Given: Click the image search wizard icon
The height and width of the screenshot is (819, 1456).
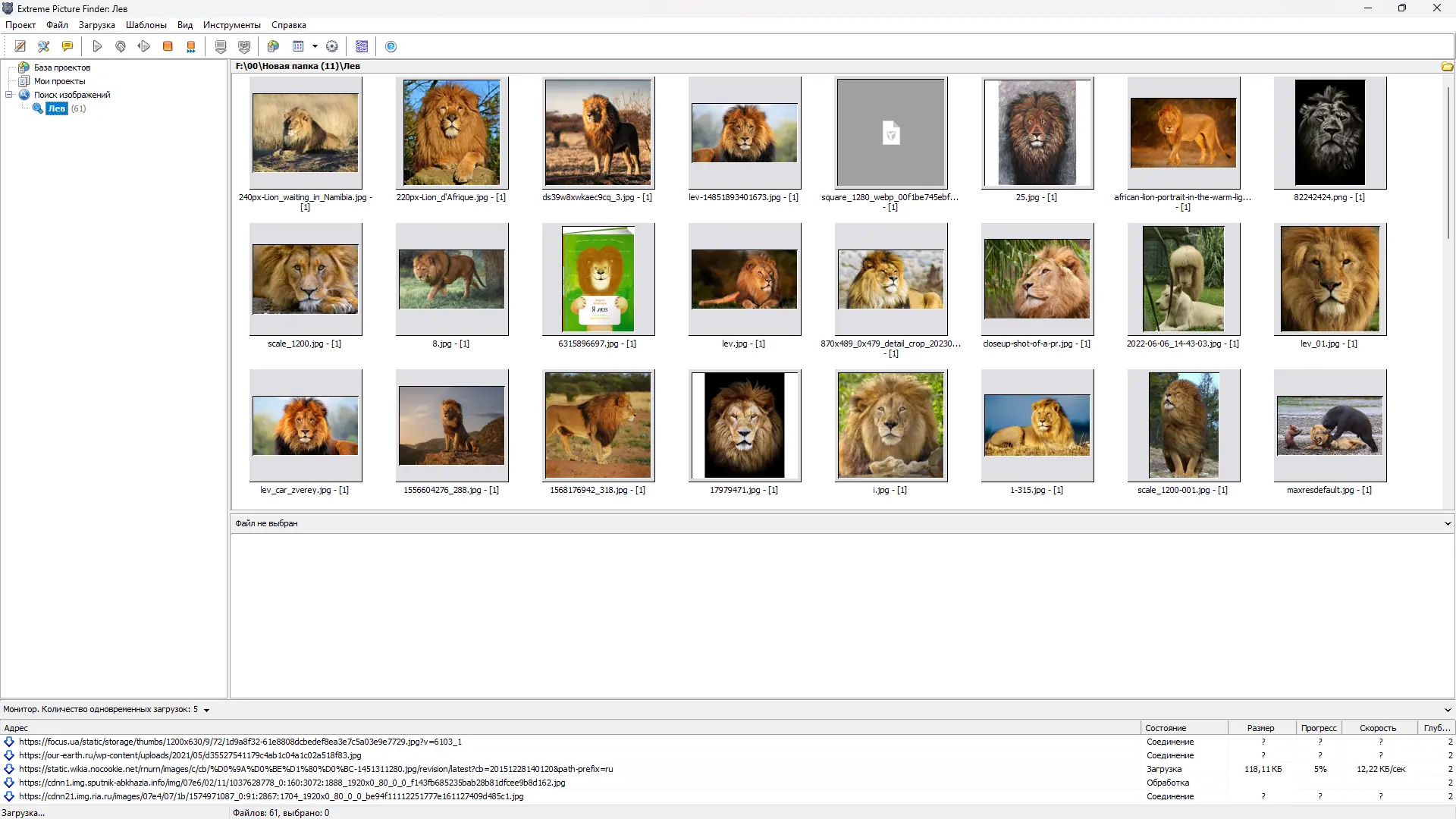Looking at the screenshot, I should pos(44,46).
